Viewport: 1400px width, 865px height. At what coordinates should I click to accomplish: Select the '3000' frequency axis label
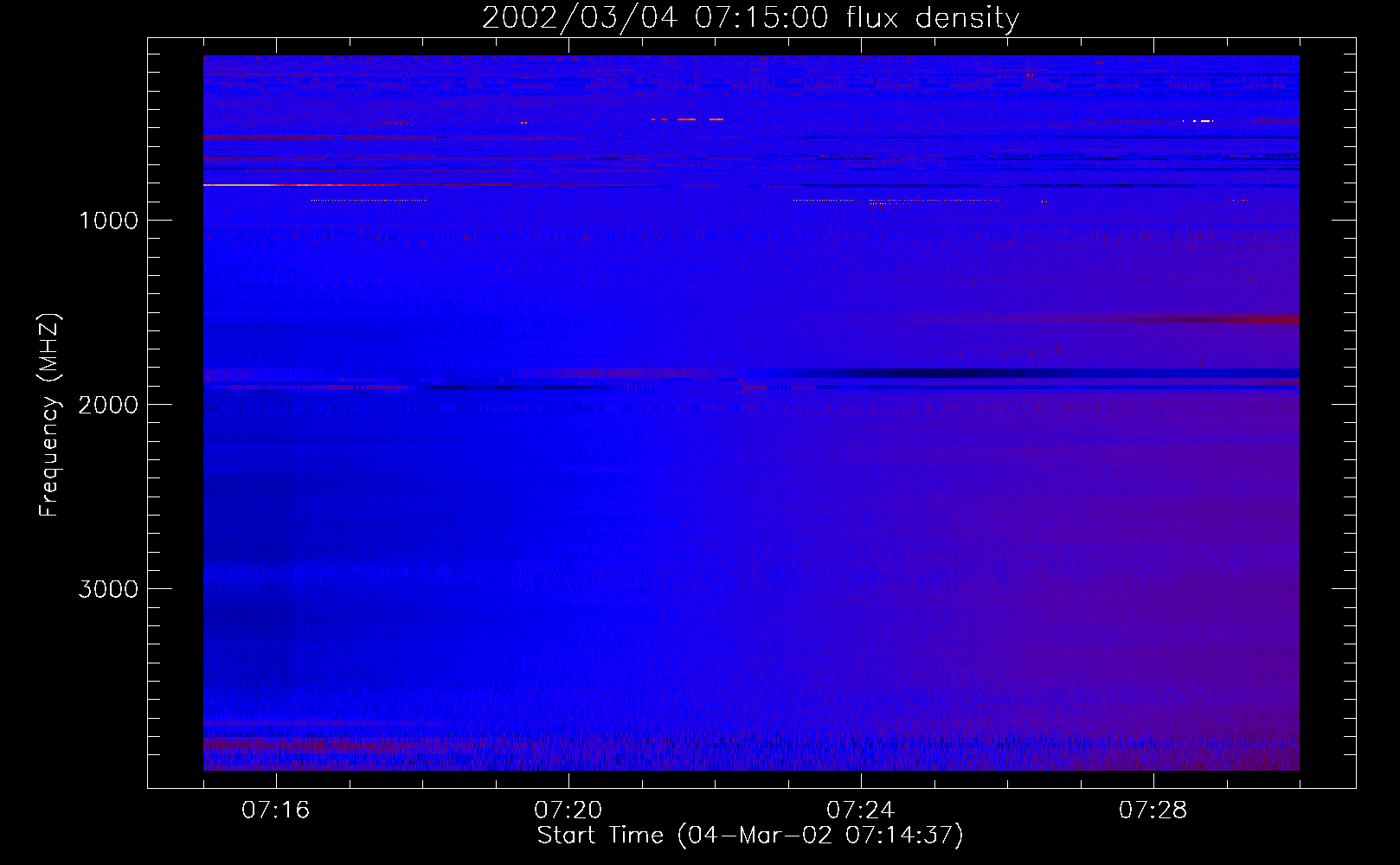coord(108,589)
